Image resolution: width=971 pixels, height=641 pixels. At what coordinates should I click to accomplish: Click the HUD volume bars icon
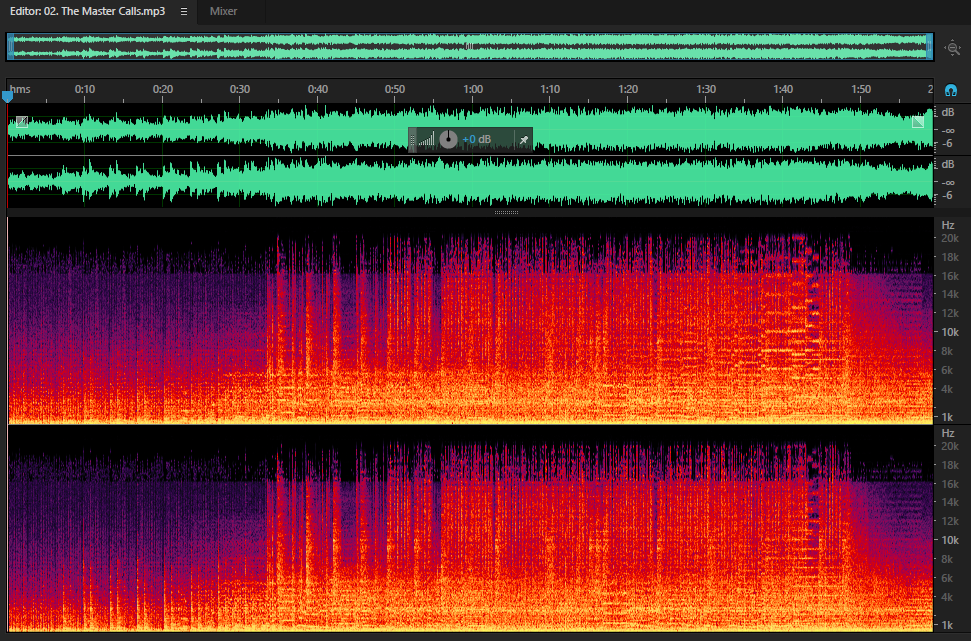(x=427, y=140)
